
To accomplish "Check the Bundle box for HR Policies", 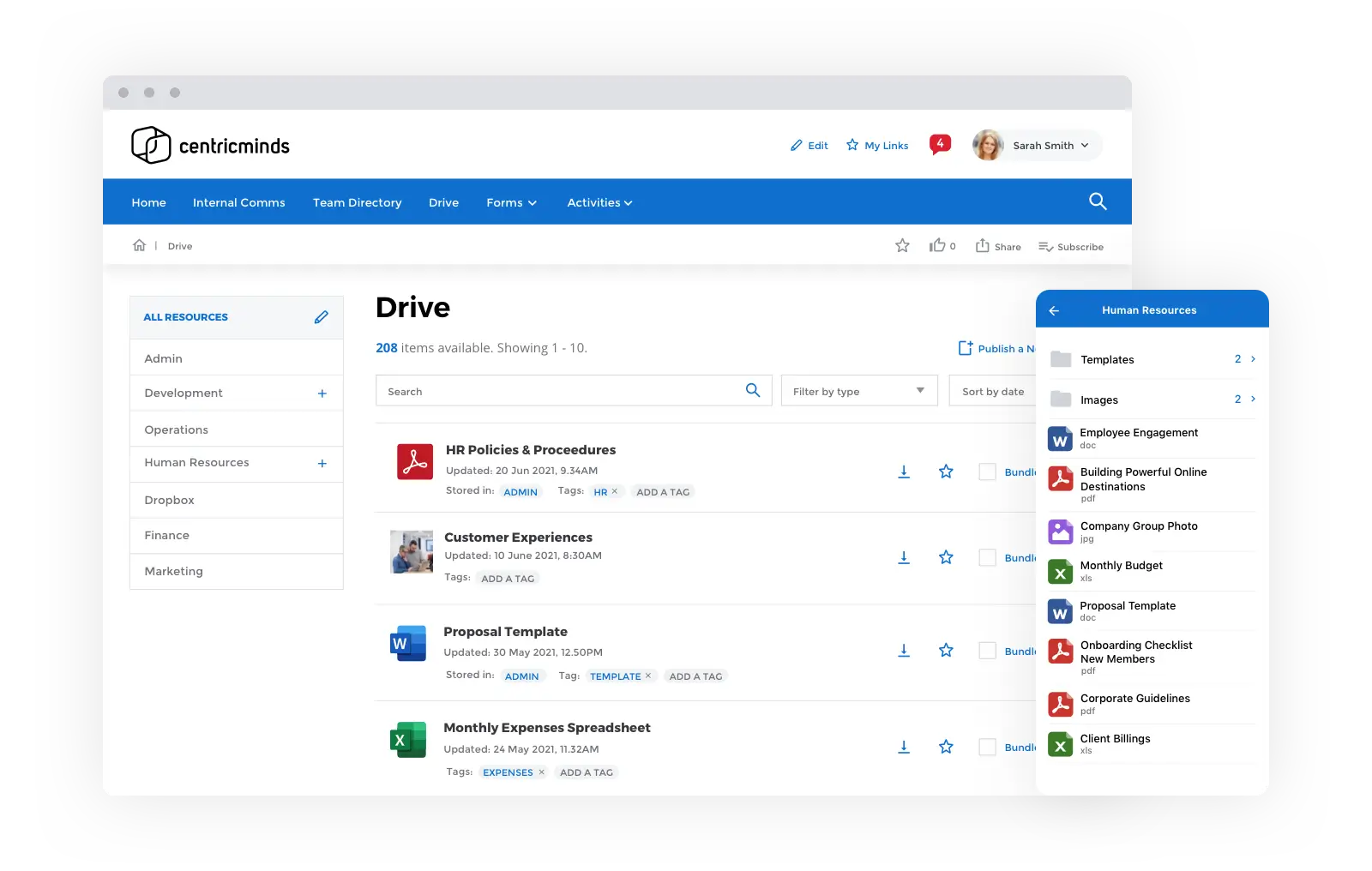I will click(x=988, y=472).
